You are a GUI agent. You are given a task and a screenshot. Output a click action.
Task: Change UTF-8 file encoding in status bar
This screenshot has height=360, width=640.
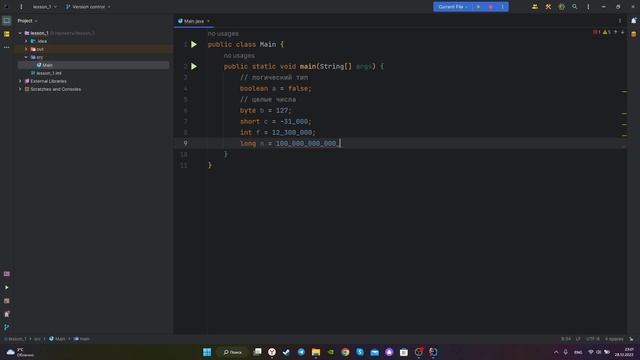(593, 339)
